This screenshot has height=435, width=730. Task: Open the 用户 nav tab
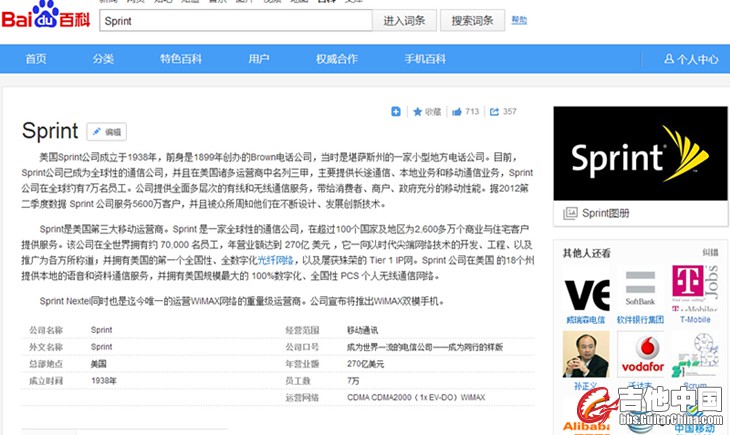259,59
